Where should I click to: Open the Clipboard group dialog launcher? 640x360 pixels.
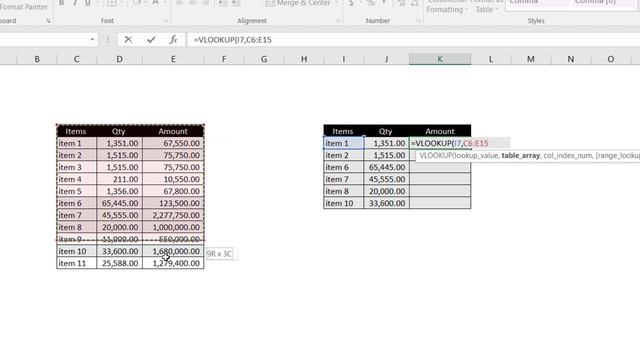point(48,21)
